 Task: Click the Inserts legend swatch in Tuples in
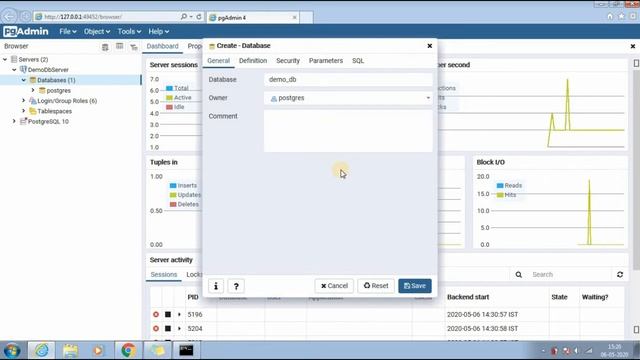[x=173, y=185]
